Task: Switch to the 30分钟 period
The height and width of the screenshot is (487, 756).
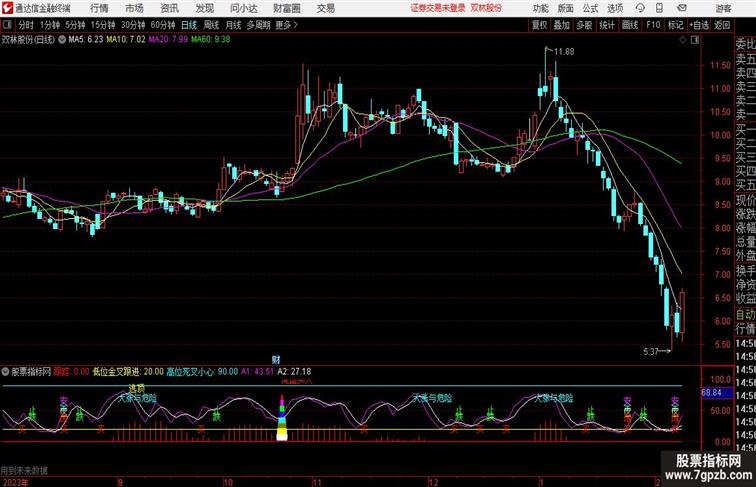Action: click(x=133, y=25)
